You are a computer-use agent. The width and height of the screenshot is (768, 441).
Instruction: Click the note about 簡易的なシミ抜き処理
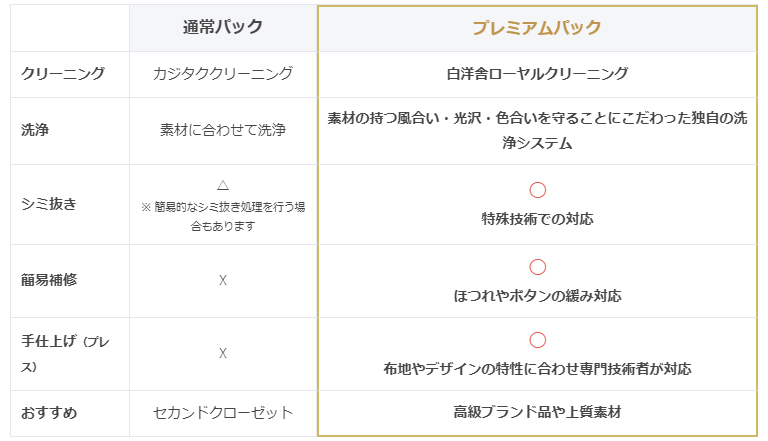click(223, 217)
